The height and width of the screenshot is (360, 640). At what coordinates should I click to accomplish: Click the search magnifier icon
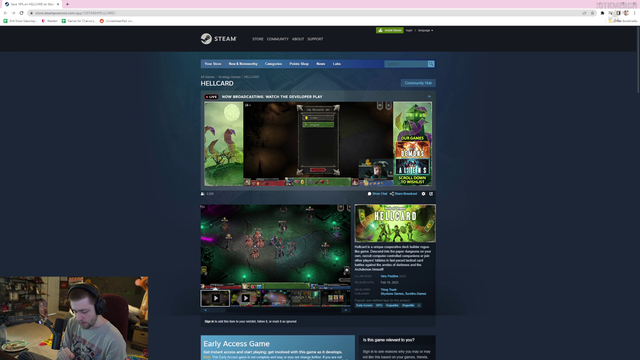[x=431, y=64]
